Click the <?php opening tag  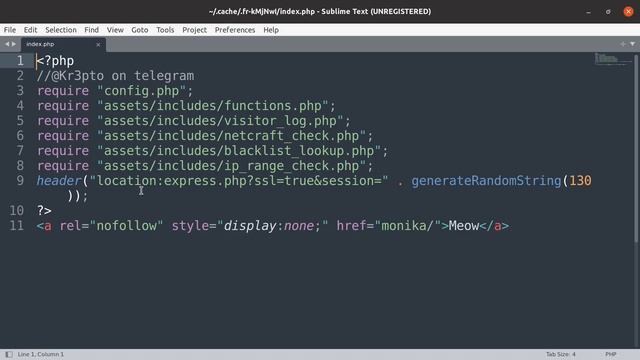point(56,61)
